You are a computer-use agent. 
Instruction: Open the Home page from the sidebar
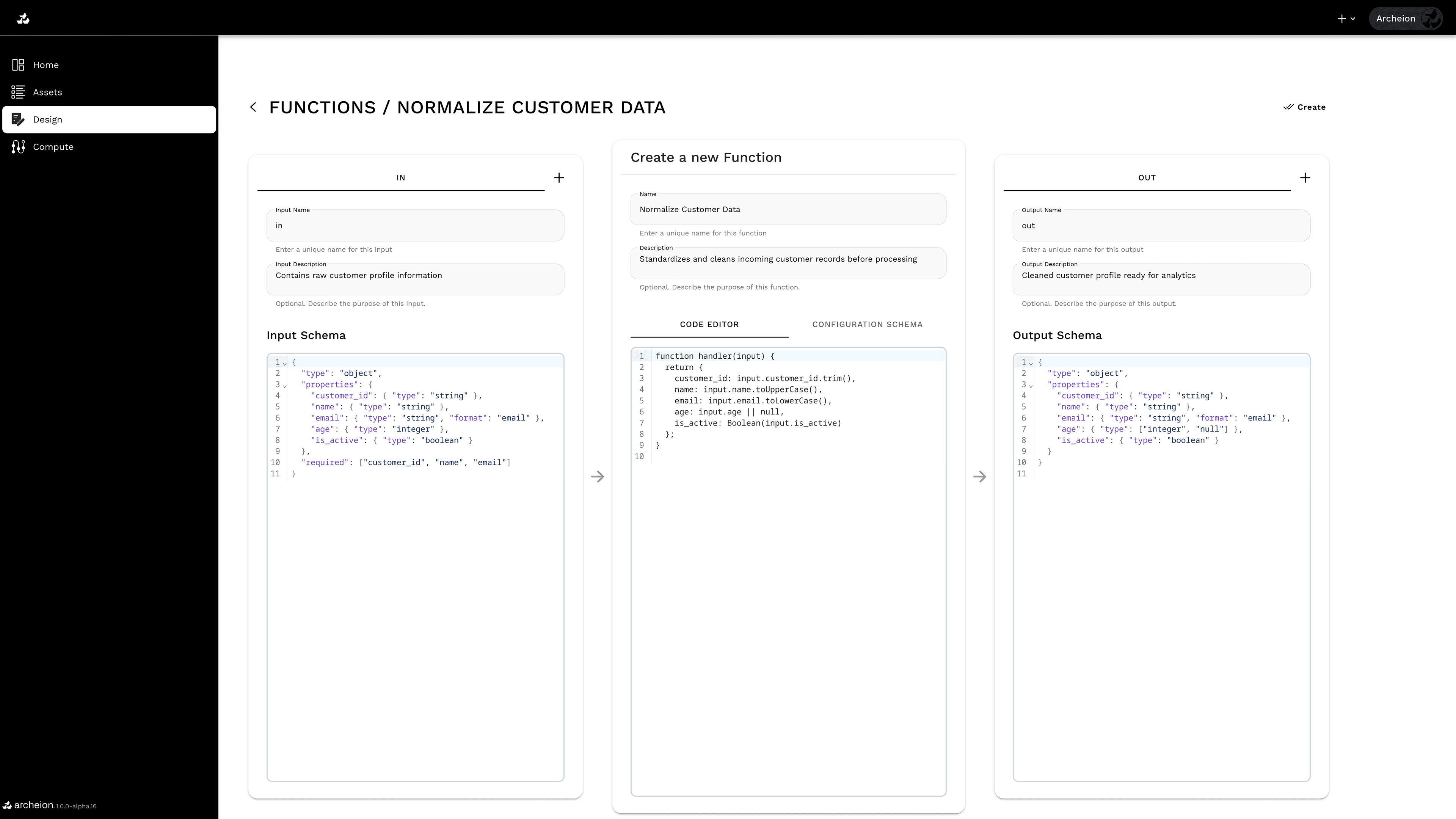tap(46, 64)
